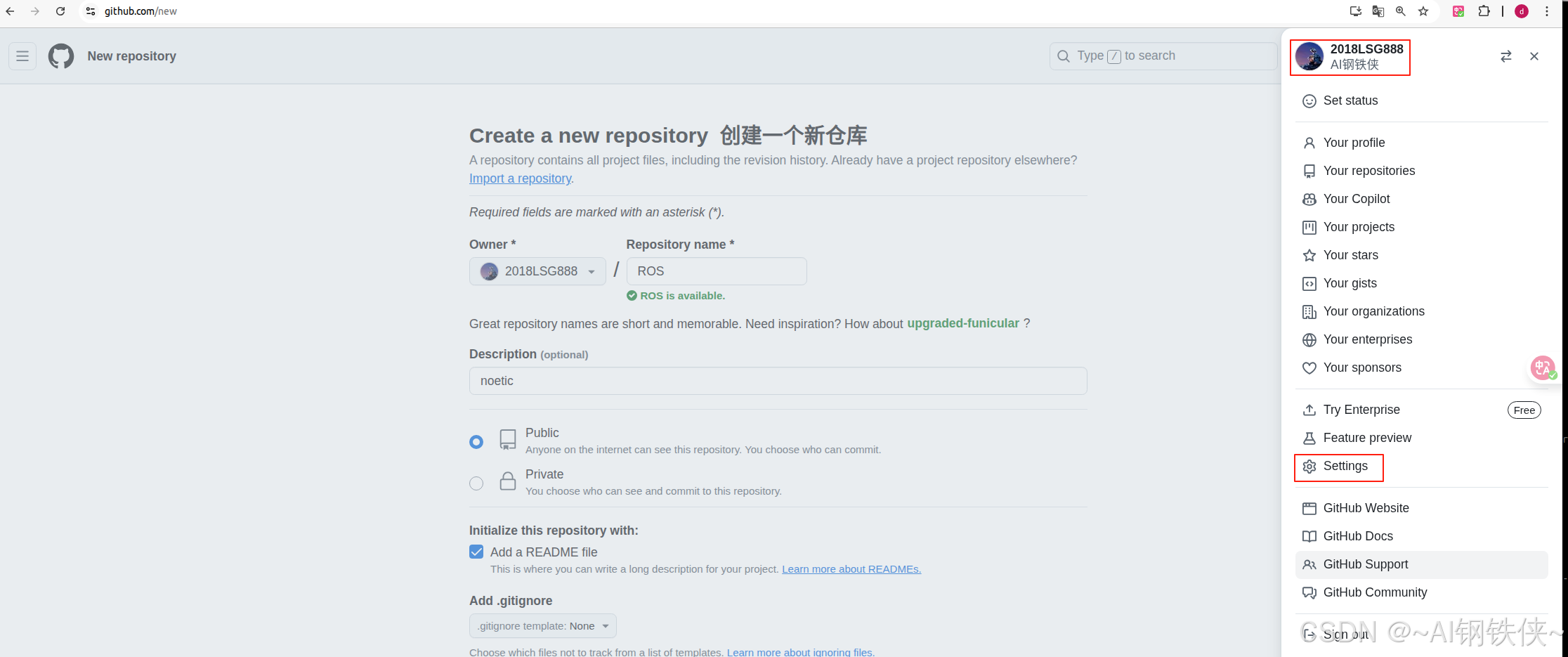
Task: Open Your stars
Action: pos(1422,255)
